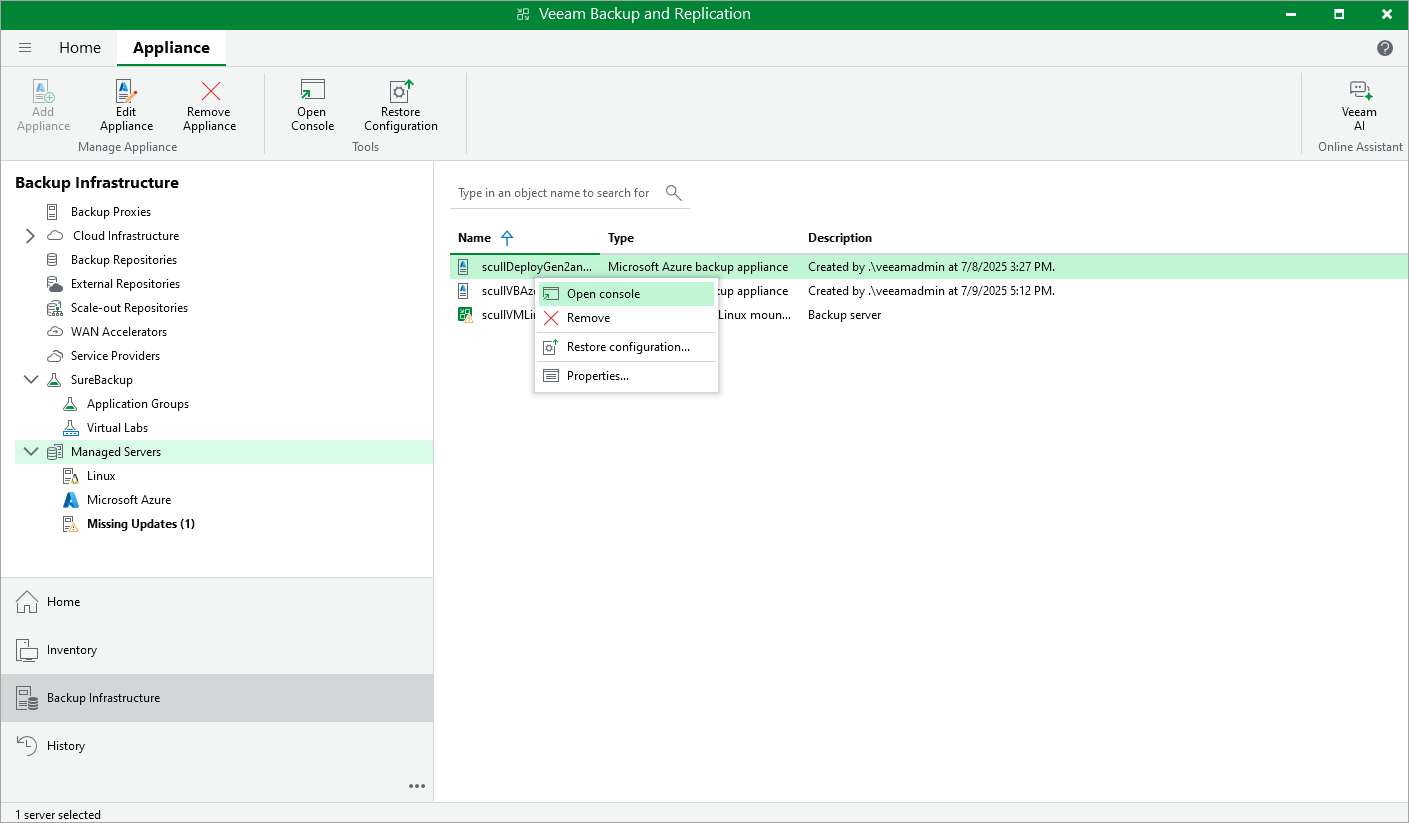The image size is (1409, 823).
Task: Click the Virtual Labs icon
Action: coord(70,428)
